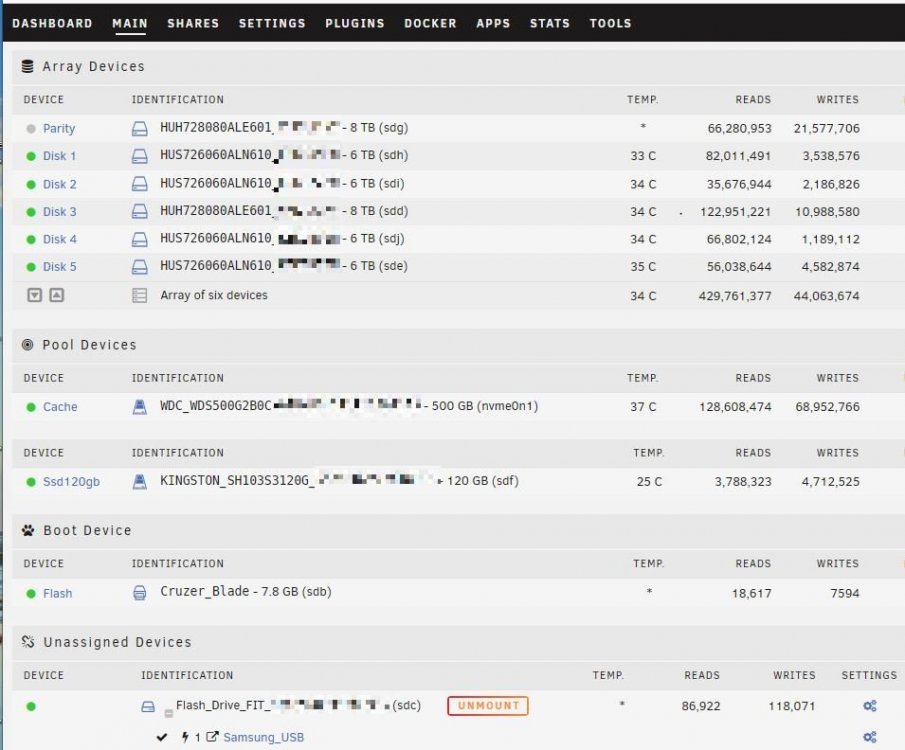The image size is (905, 750).
Task: Open the Samsung_USB partition link
Action: click(263, 737)
